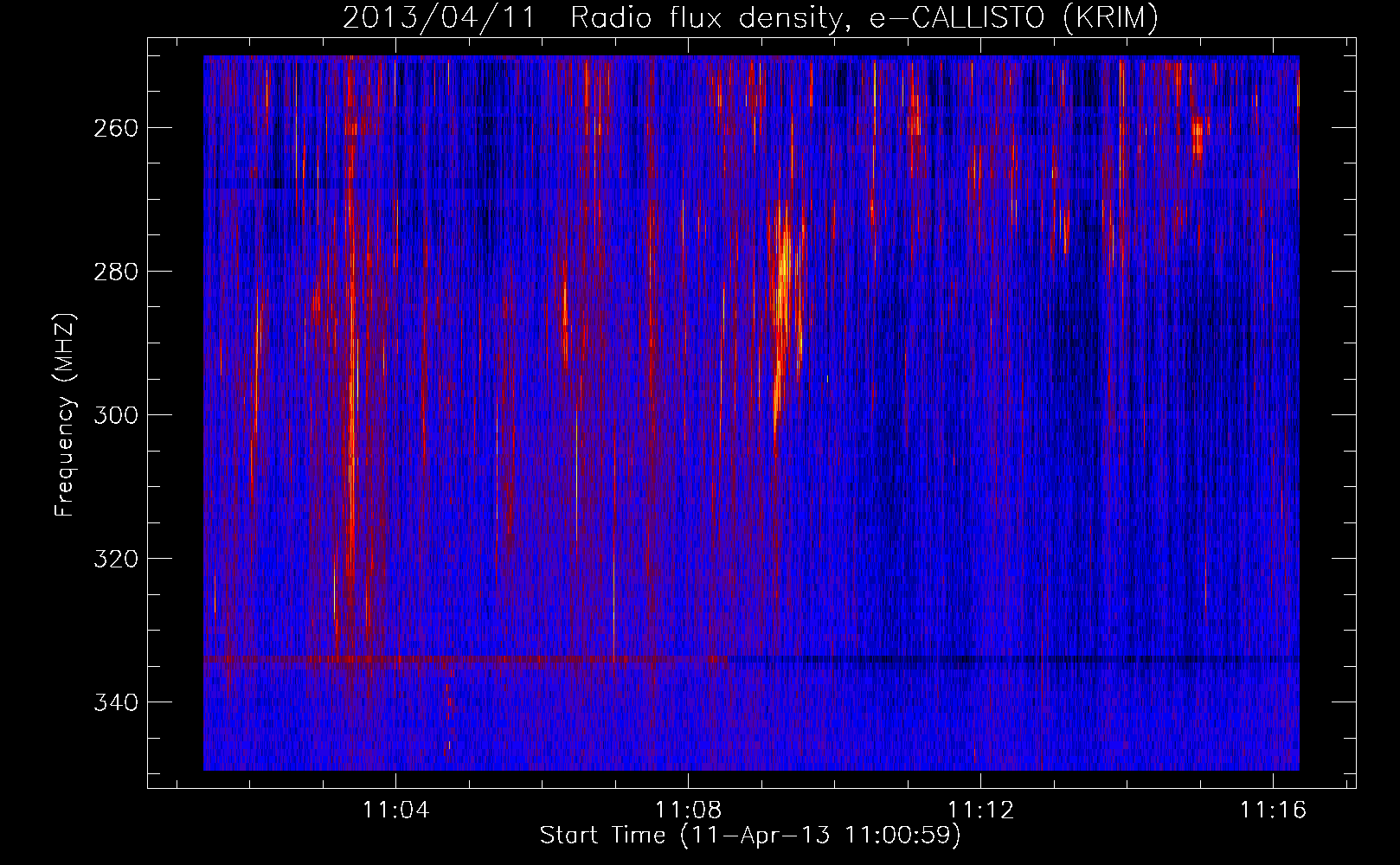Click the 320 frequency tick label
This screenshot has width=1400, height=865.
115,559
